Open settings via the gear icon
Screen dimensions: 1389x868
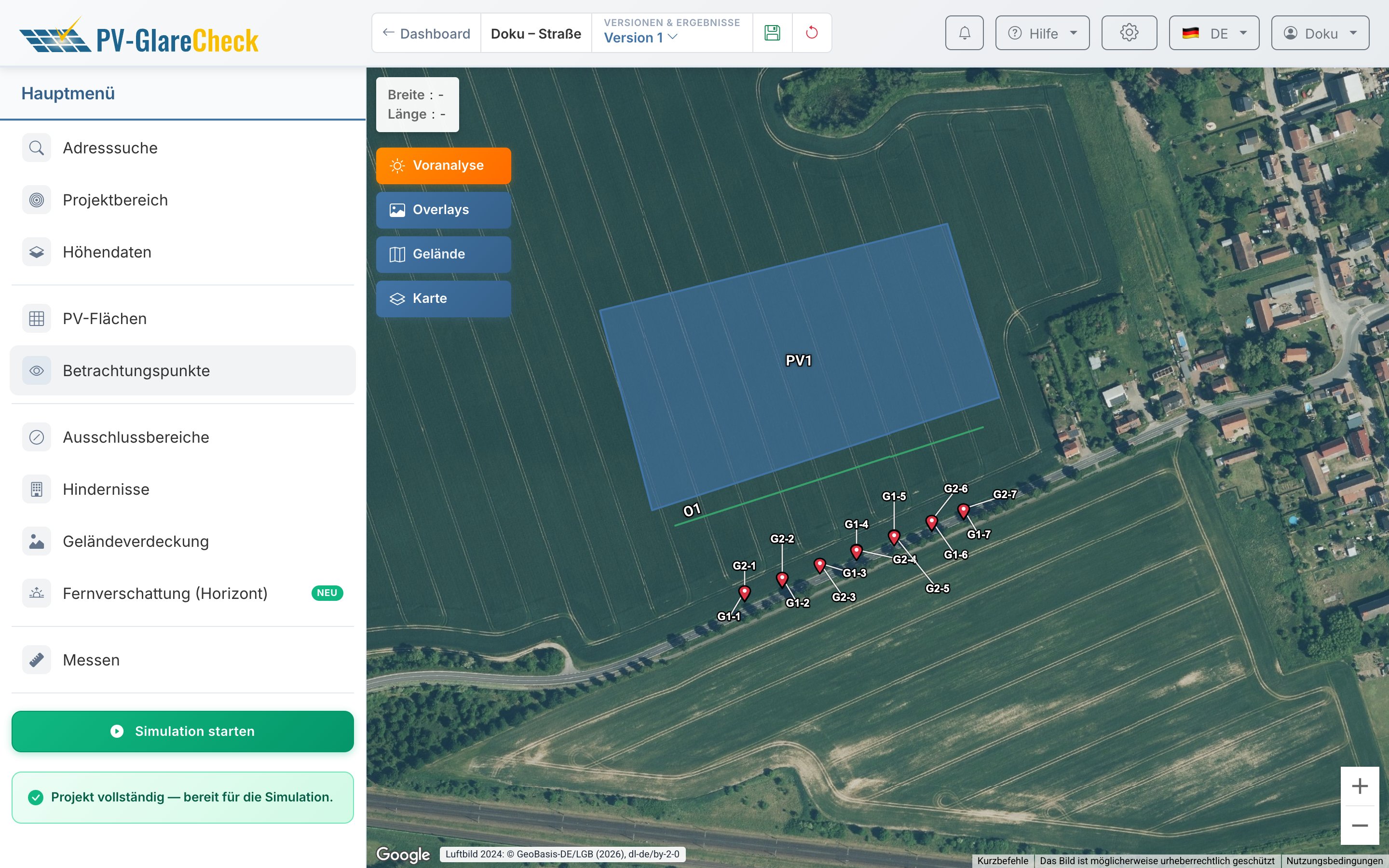(1129, 33)
